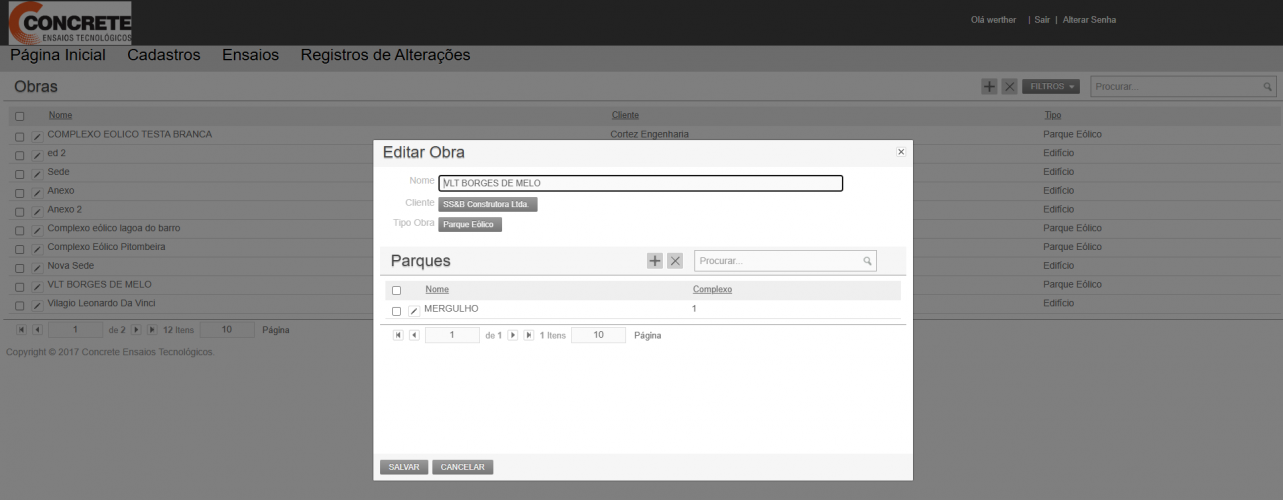Click the edit pencil for VLT BORGES DE MELO row
This screenshot has width=1283, height=500.
click(37, 286)
